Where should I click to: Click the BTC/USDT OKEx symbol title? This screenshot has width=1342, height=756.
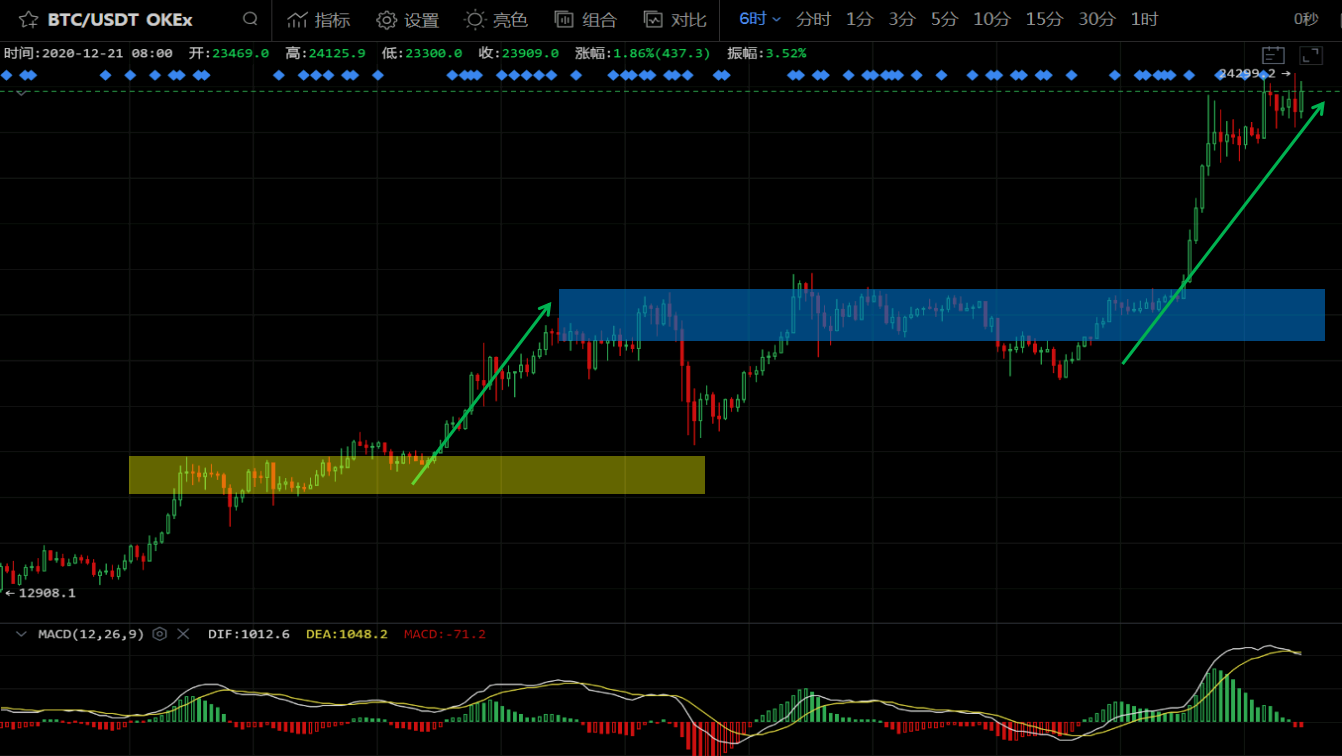pos(120,19)
